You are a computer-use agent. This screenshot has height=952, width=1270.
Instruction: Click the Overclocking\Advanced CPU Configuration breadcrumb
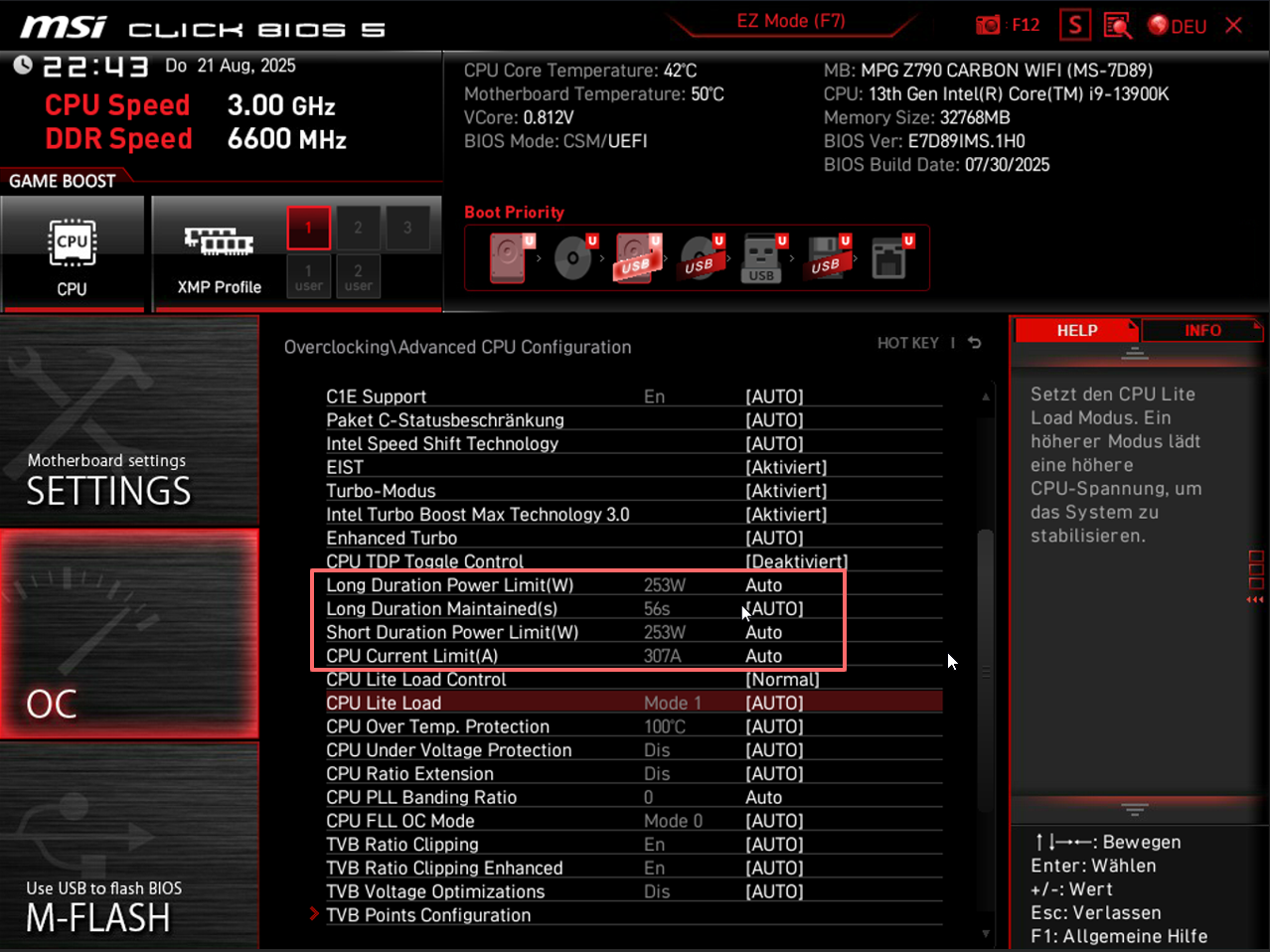coord(457,347)
